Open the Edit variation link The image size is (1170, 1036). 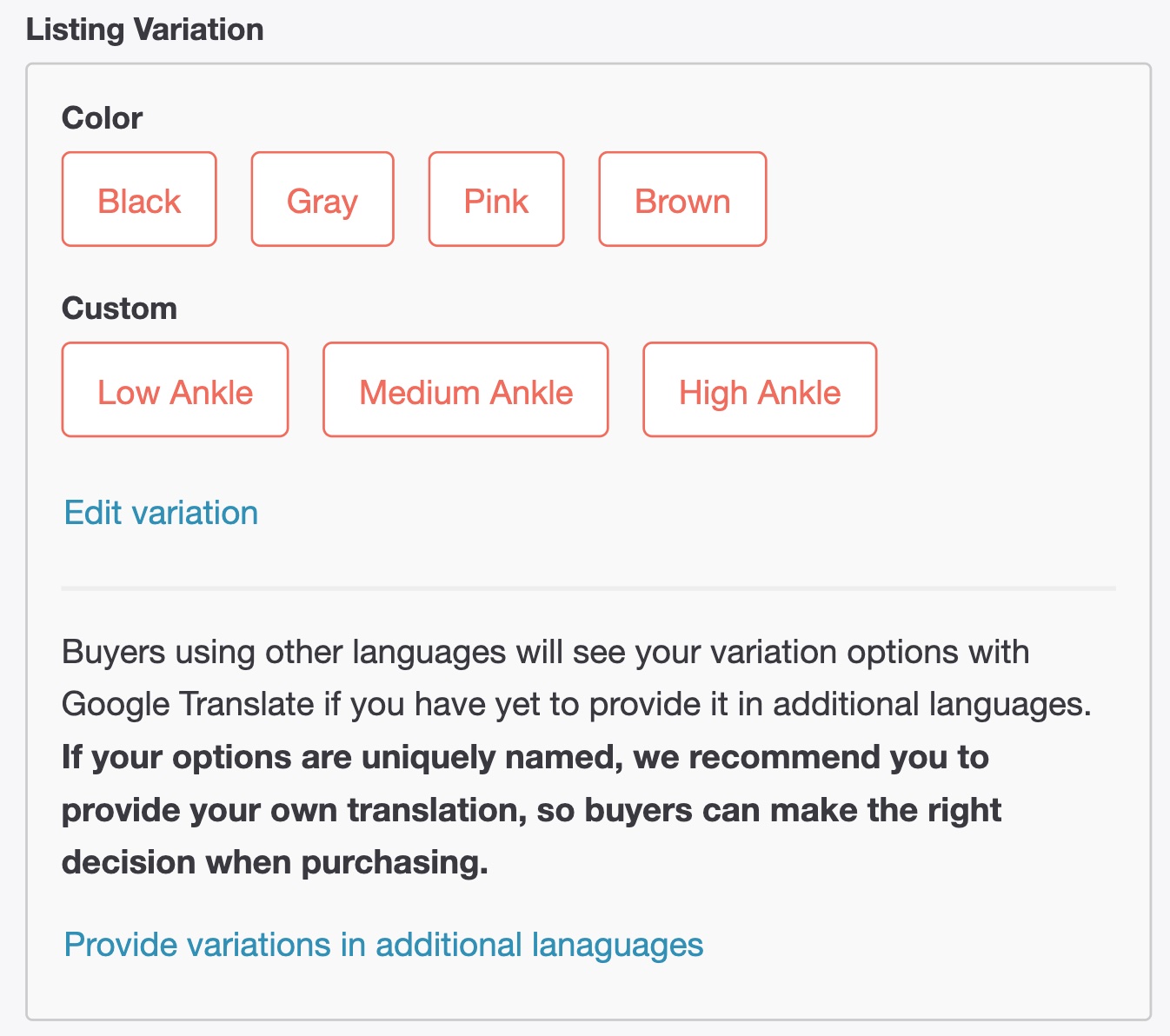click(x=162, y=513)
